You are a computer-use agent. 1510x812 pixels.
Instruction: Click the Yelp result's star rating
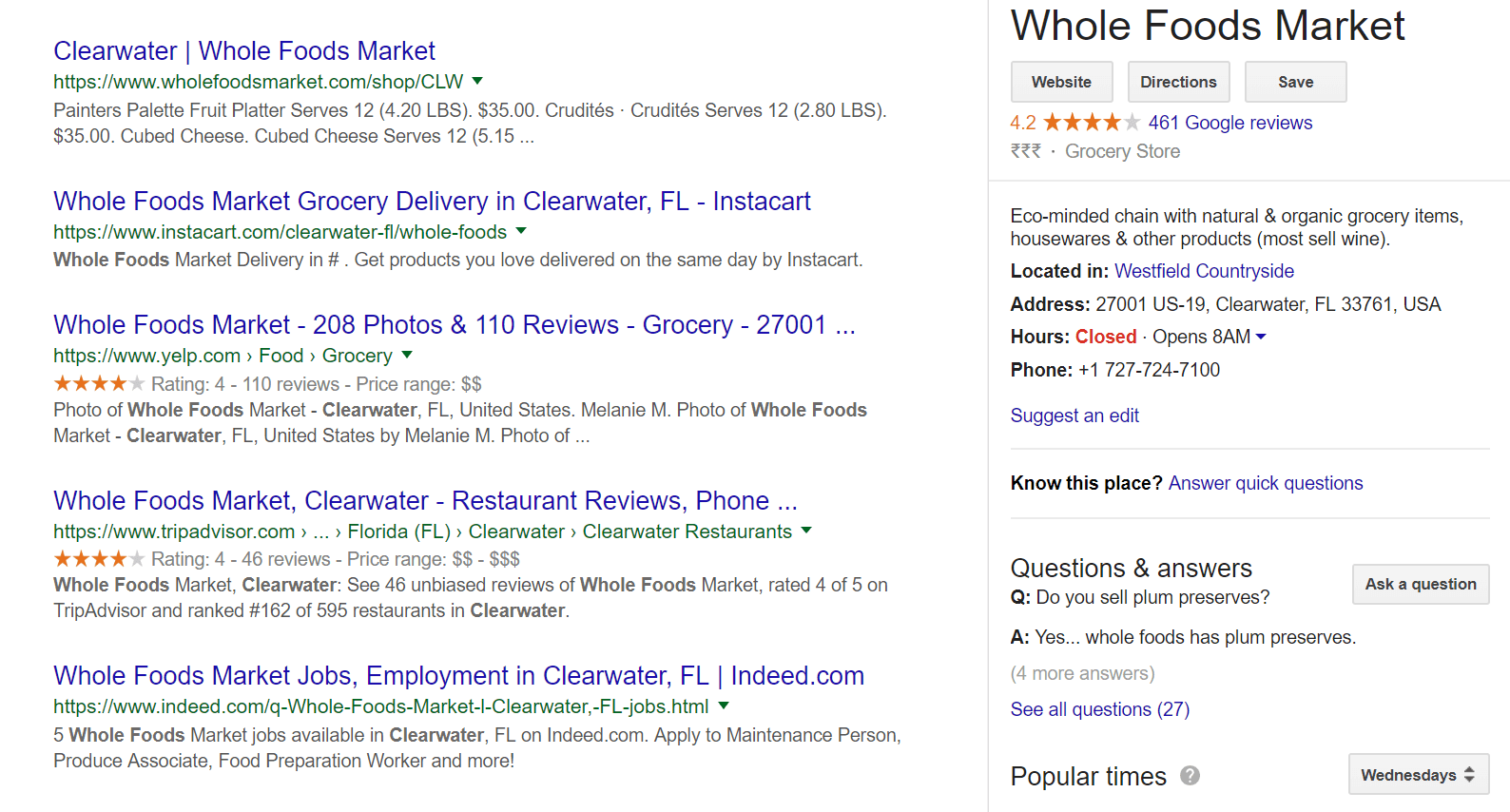click(x=98, y=383)
